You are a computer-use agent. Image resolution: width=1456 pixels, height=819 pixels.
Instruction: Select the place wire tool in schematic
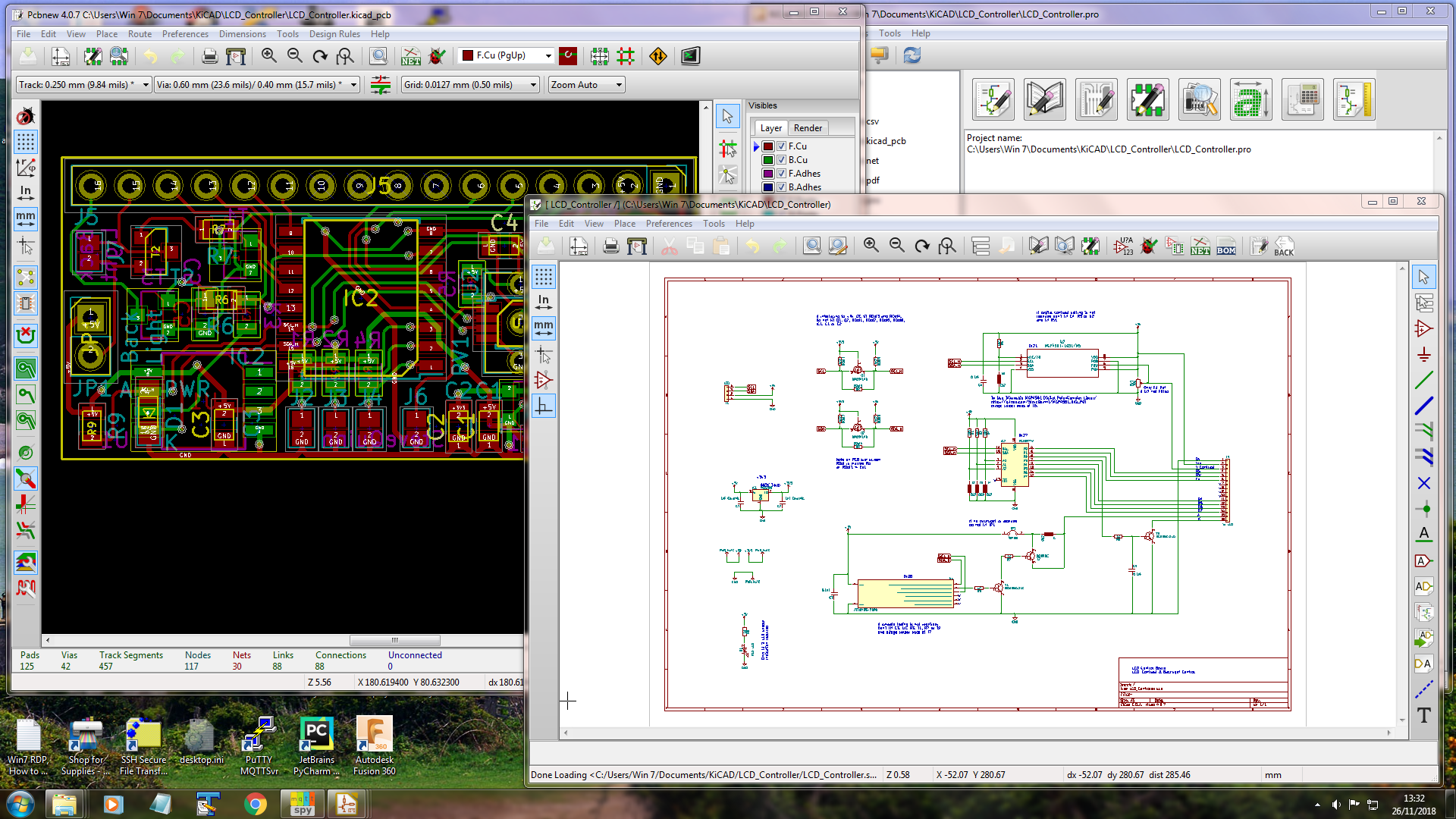tap(1423, 381)
